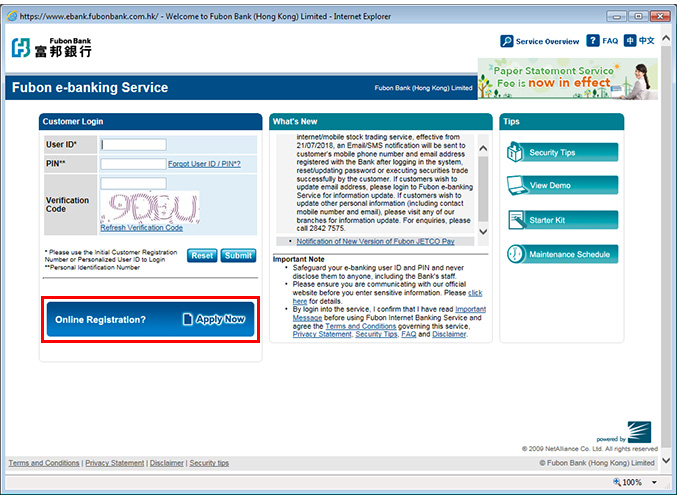Viewport: 677px width, 500px height.
Task: Open footer Disclaimer link
Action: coord(167,463)
